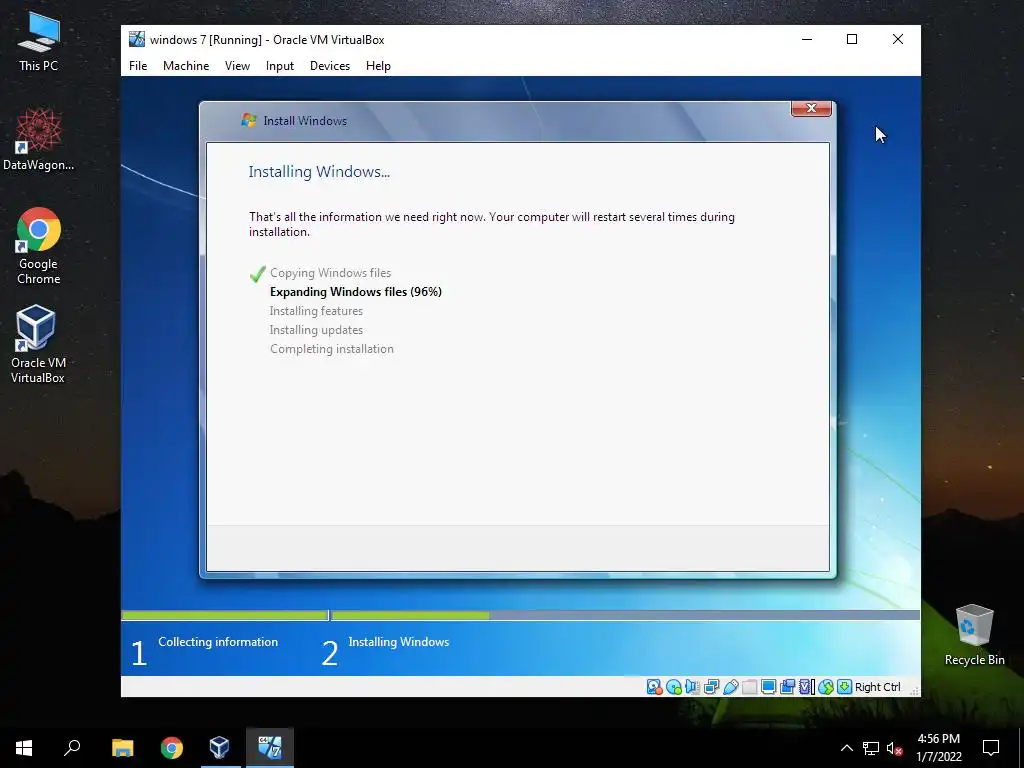Open the View menu

pyautogui.click(x=237, y=66)
